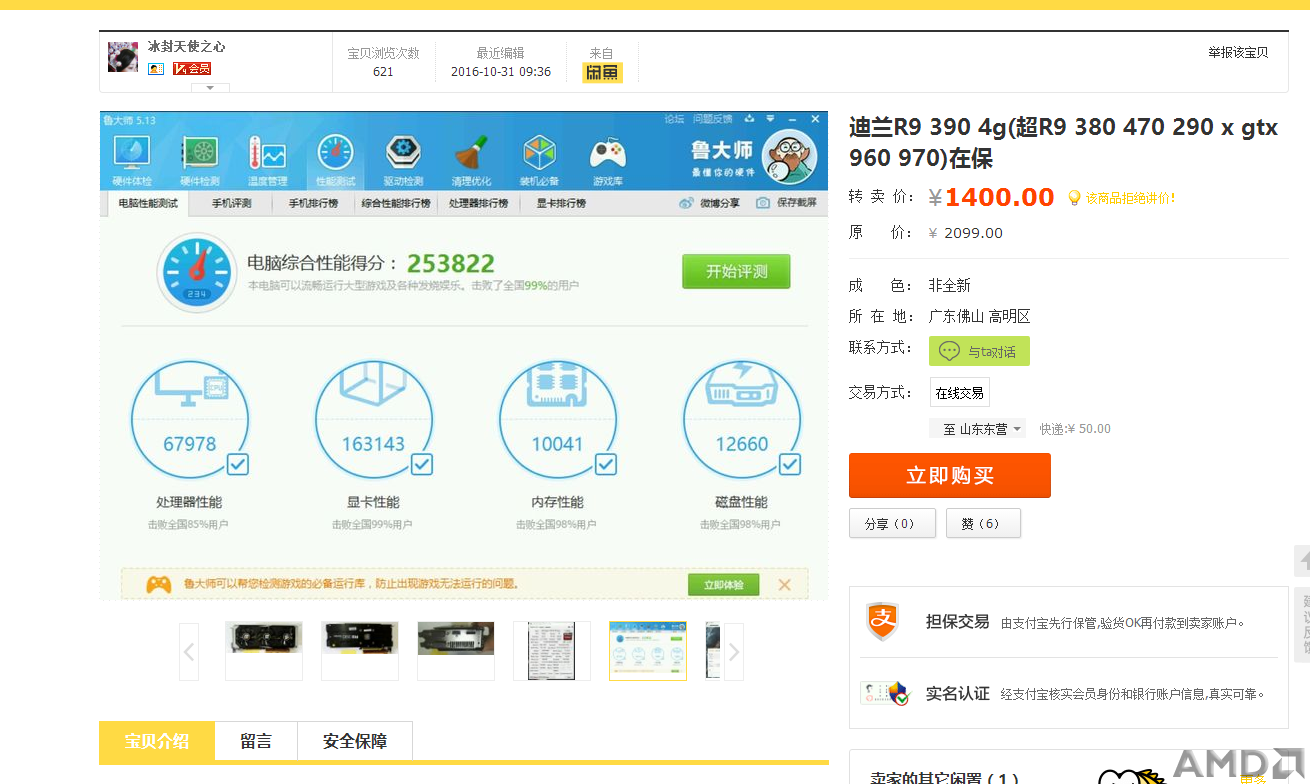The width and height of the screenshot is (1310, 784).
Task: Toggle the 磁盘性能 checkbox
Action: click(x=790, y=464)
